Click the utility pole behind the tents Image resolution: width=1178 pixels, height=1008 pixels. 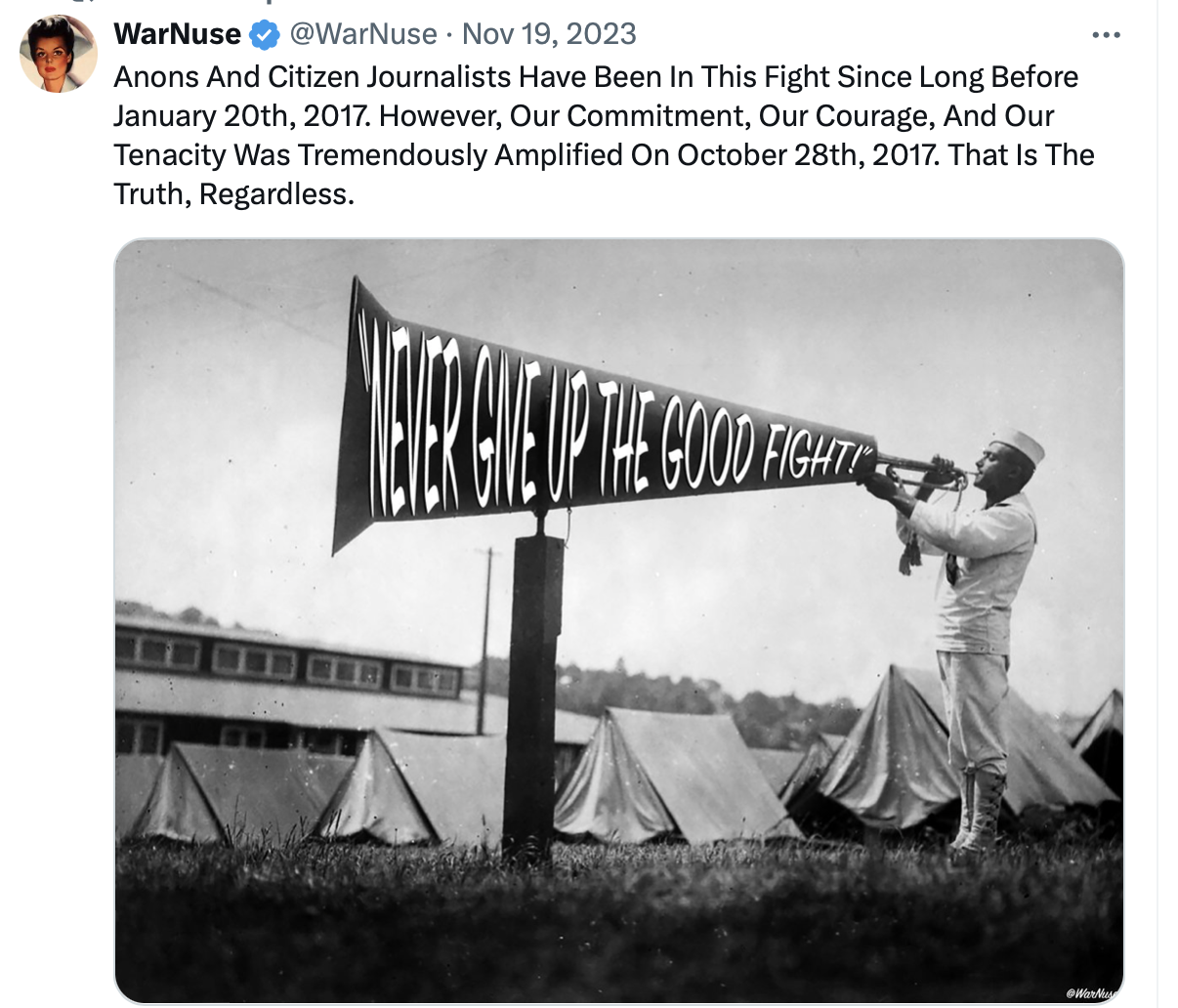[484, 640]
